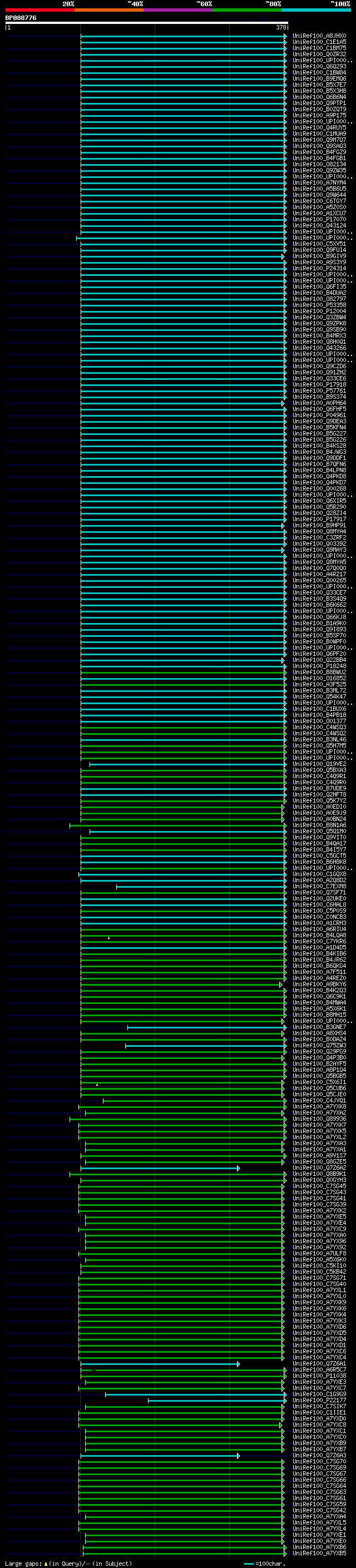This screenshot has width=356, height=1568.
Task: Select hit label UniRef100_A7NYM4
Action: pos(319,182)
